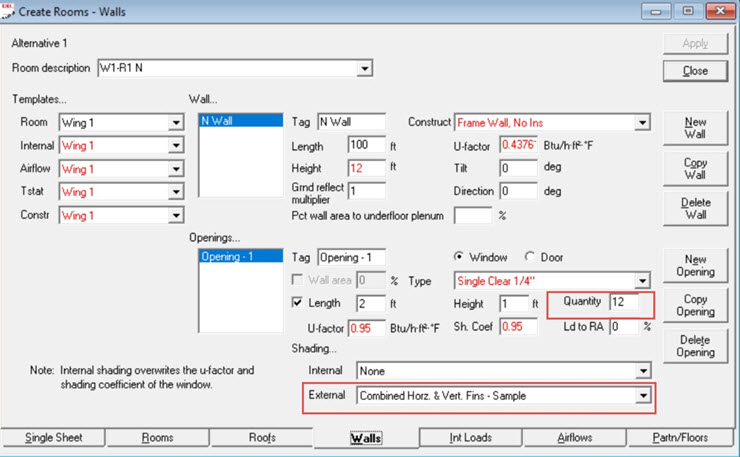Viewport: 740px width, 457px height.
Task: Switch to the Int Loads tab
Action: pyautogui.click(x=471, y=438)
